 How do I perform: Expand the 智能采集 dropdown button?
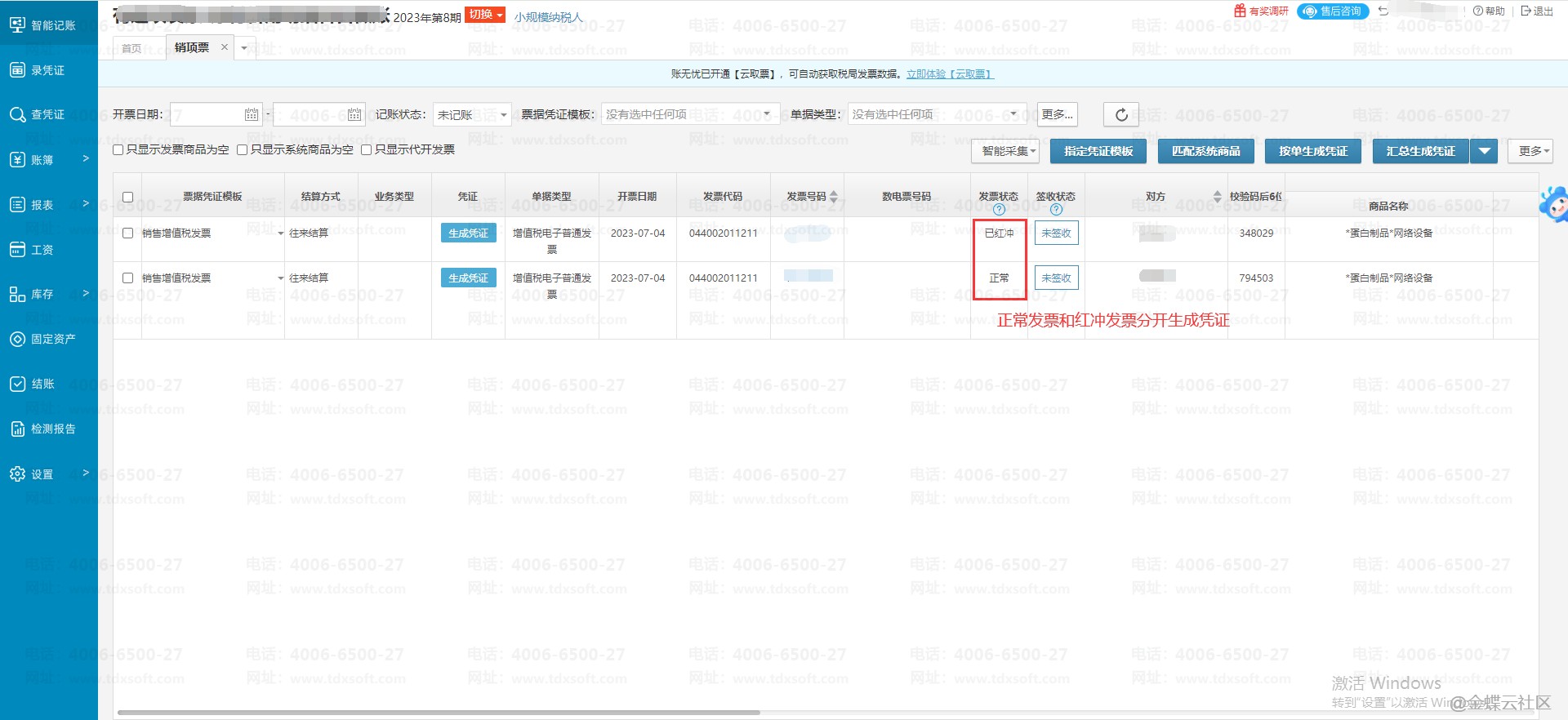[x=1004, y=151]
